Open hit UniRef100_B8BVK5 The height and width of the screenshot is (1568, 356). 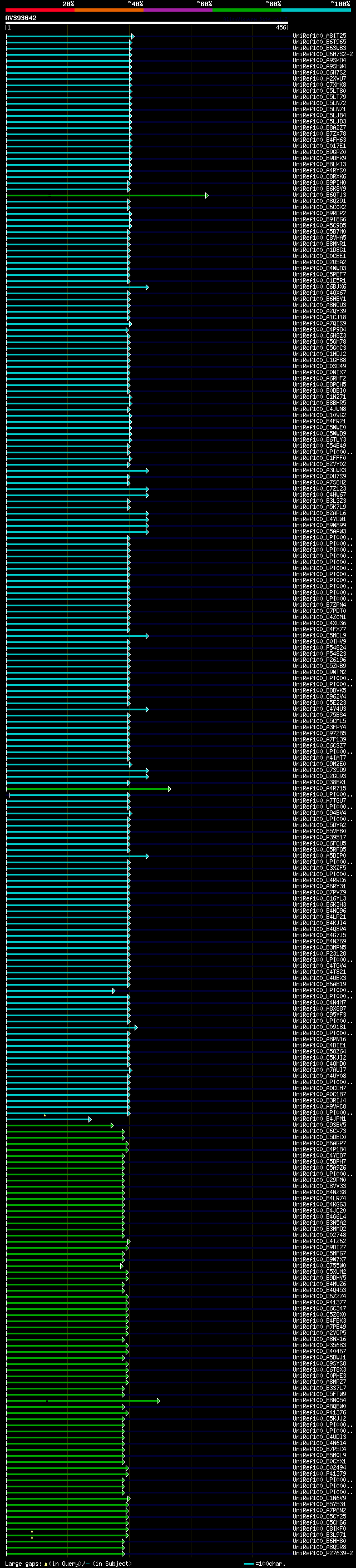tap(319, 690)
